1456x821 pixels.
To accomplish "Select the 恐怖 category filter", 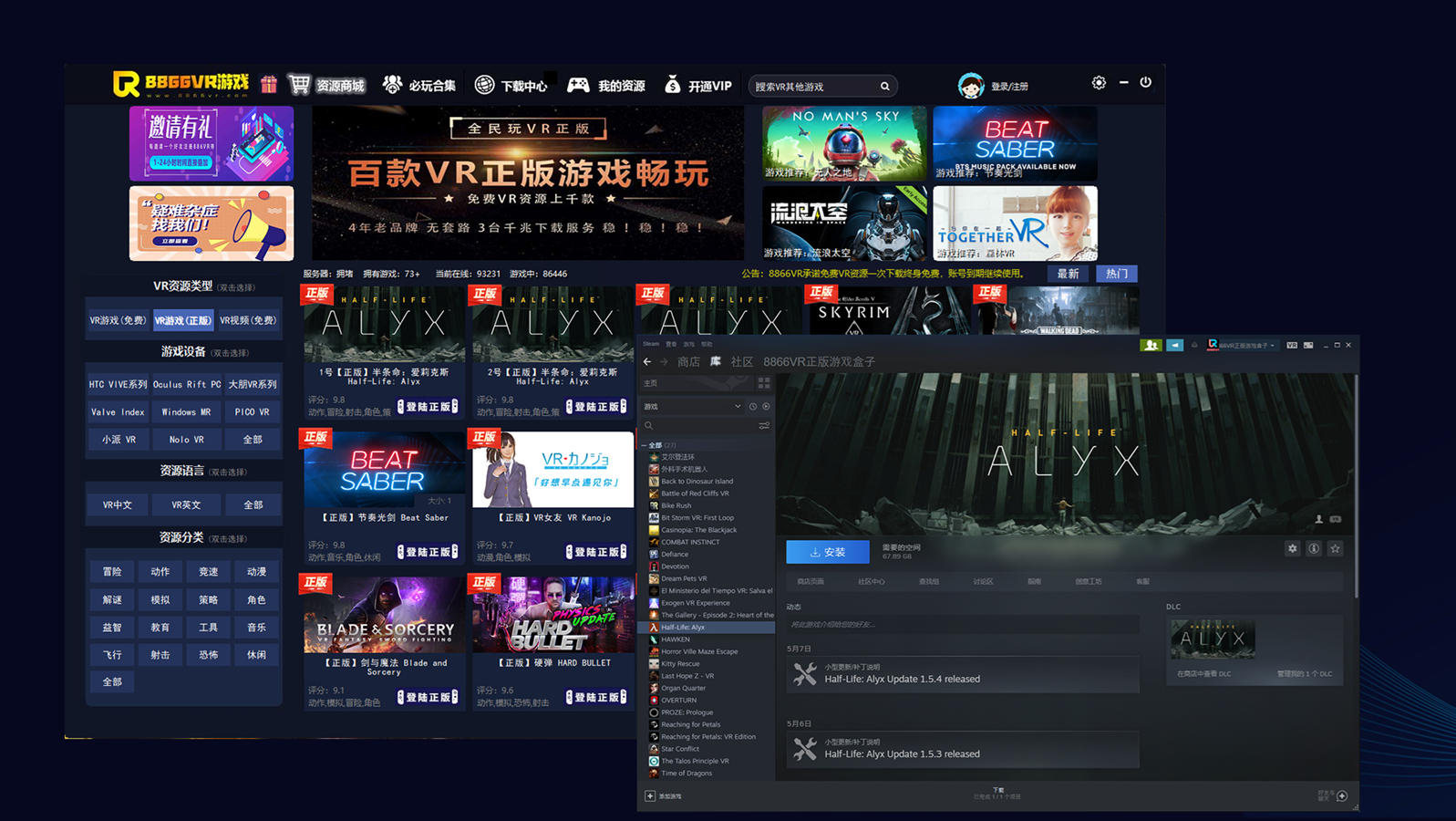I will coord(209,655).
